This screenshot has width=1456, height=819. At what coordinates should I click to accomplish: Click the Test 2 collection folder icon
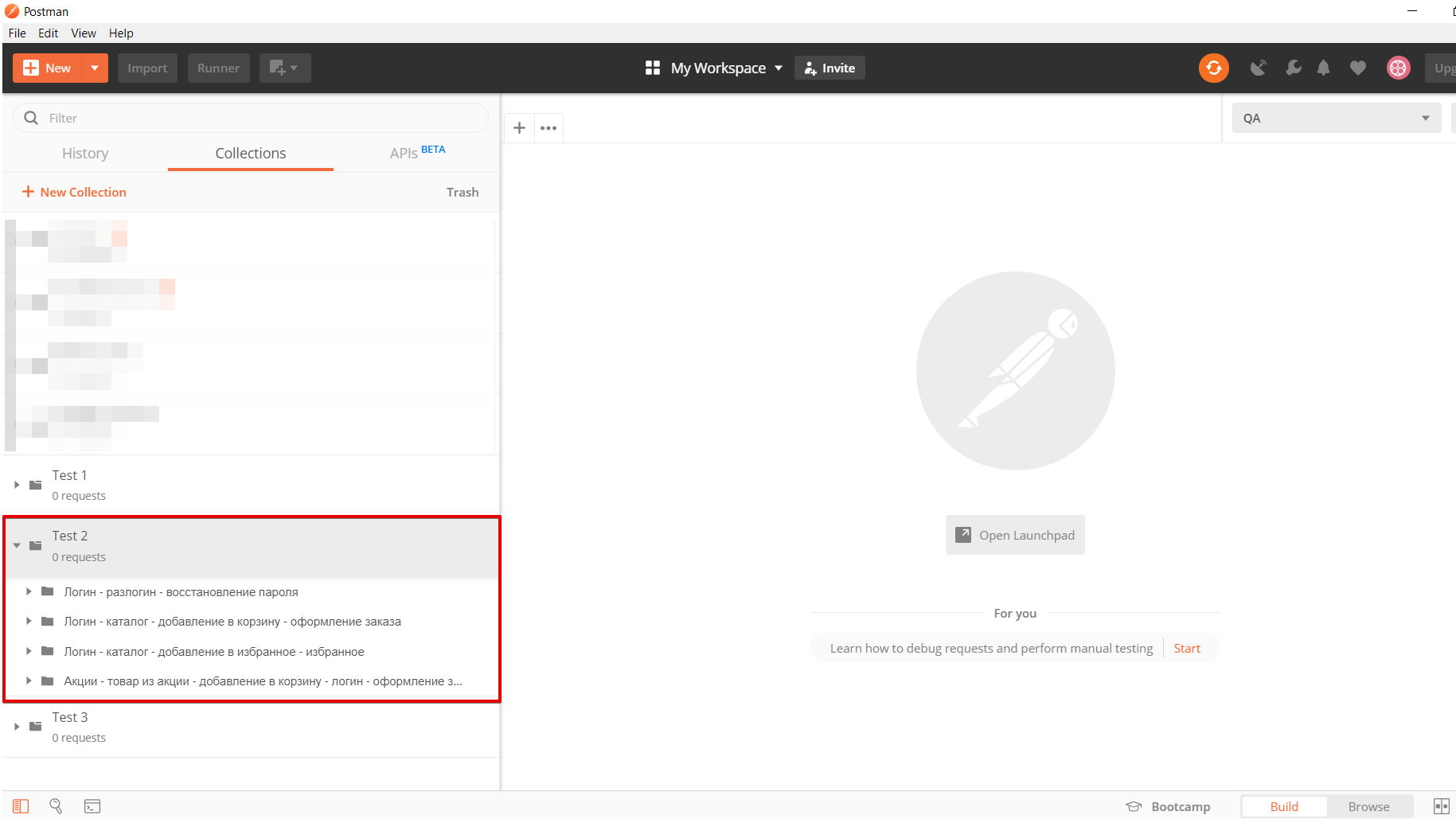pyautogui.click(x=36, y=545)
